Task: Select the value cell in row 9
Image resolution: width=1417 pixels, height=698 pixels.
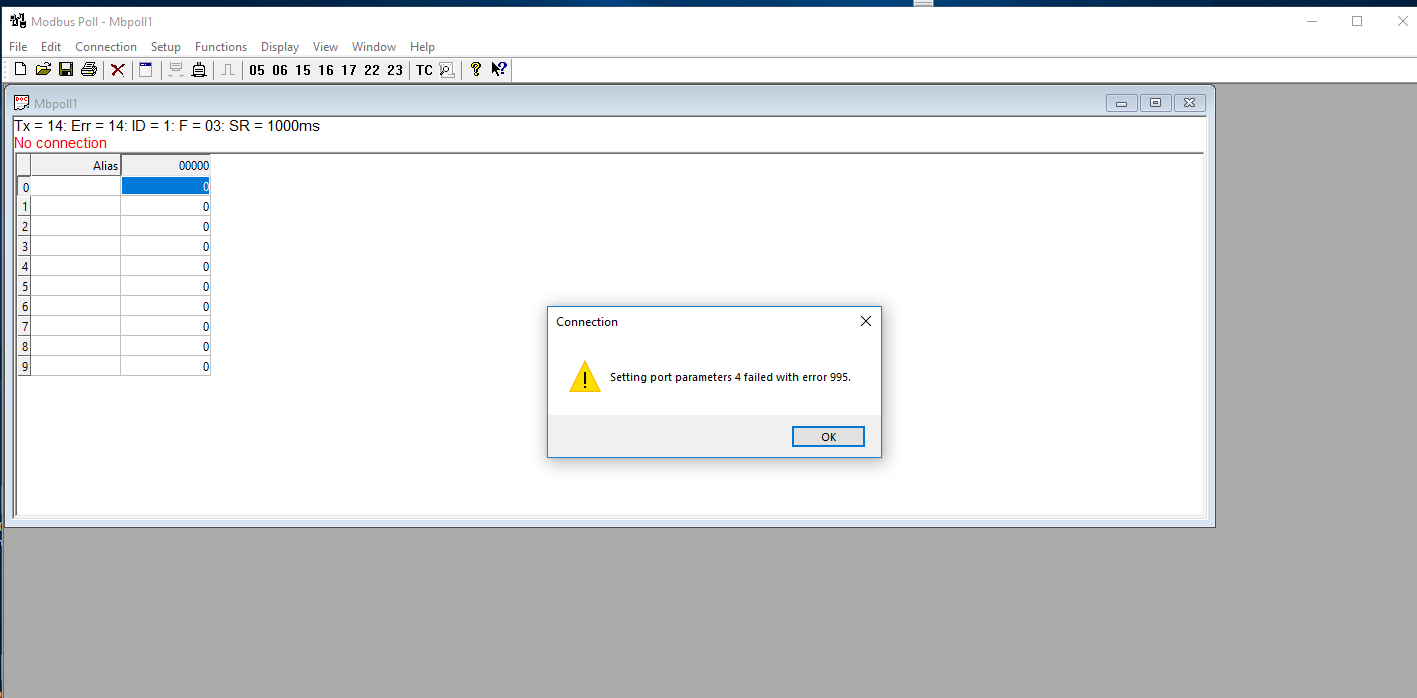Action: coord(166,366)
